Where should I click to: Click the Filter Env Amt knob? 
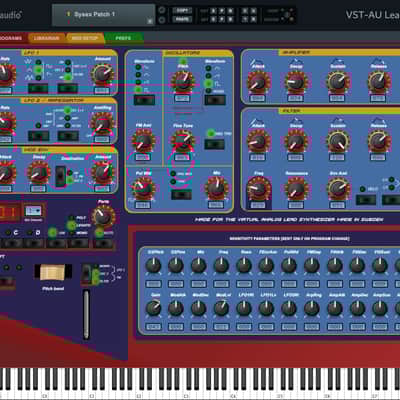point(338,189)
